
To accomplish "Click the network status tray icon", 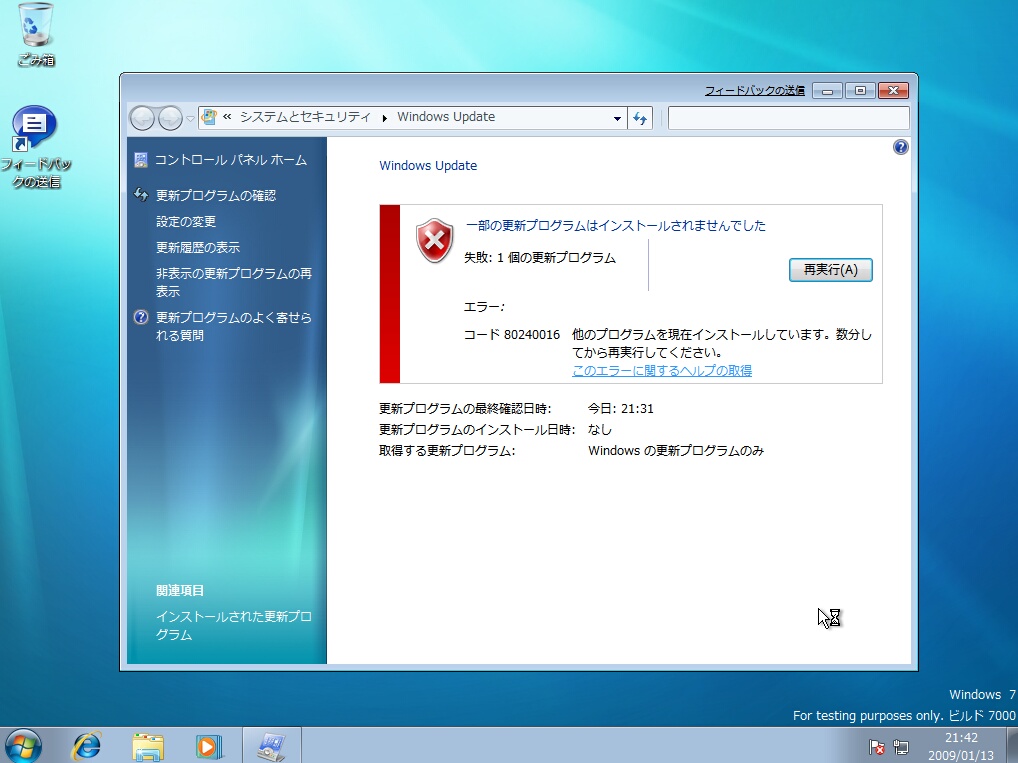I will pyautogui.click(x=901, y=747).
